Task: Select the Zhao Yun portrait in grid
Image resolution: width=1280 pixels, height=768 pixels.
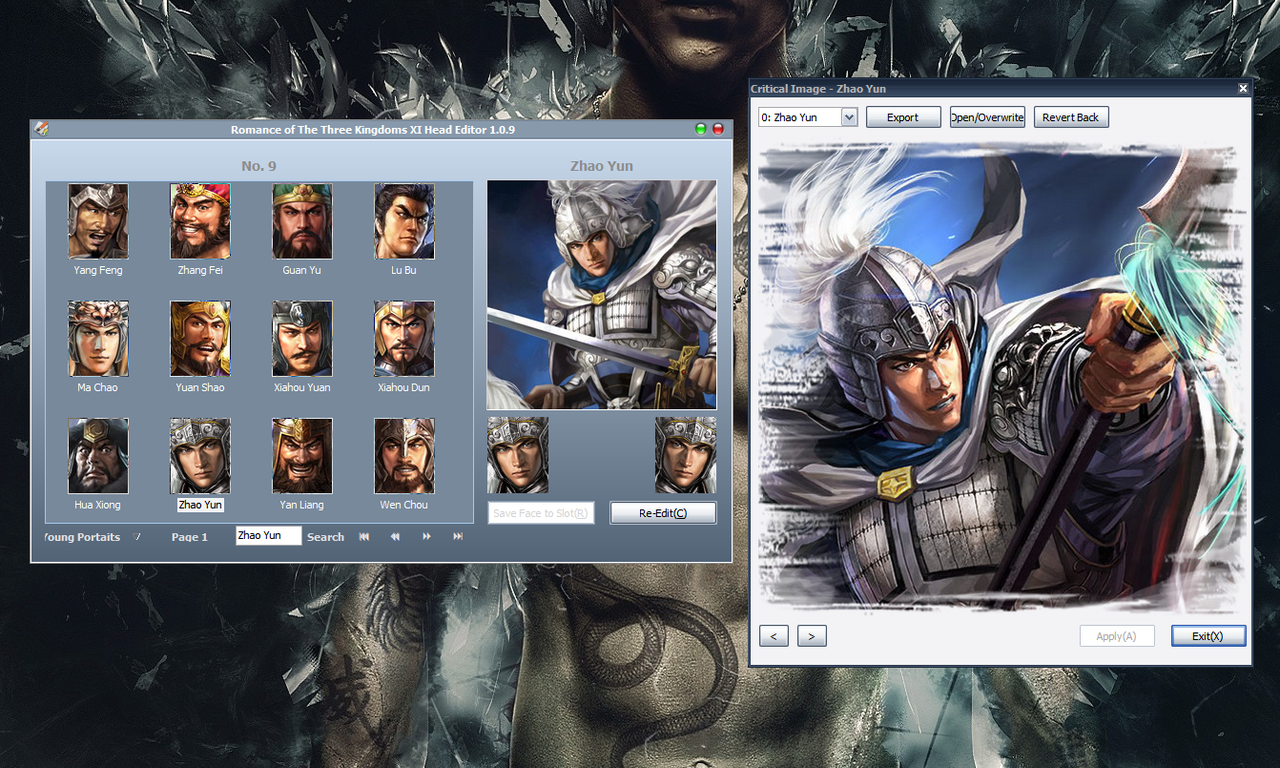Action: click(200, 456)
